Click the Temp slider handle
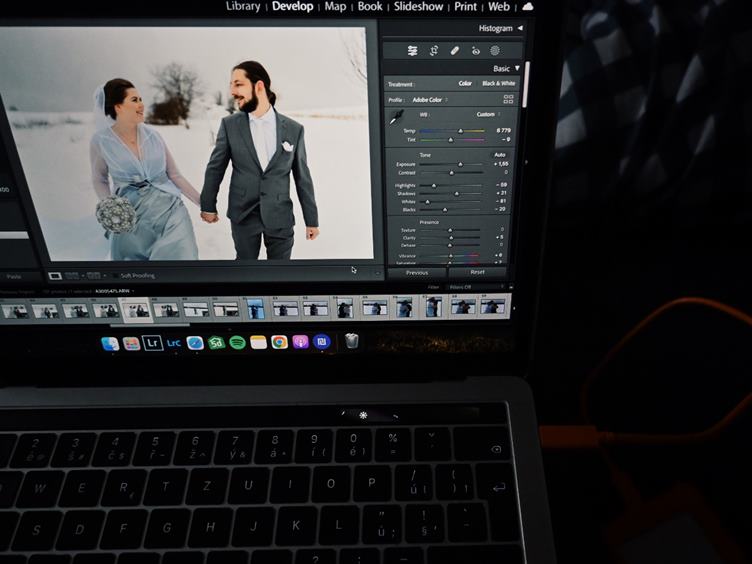Viewport: 752px width, 564px height. (460, 130)
